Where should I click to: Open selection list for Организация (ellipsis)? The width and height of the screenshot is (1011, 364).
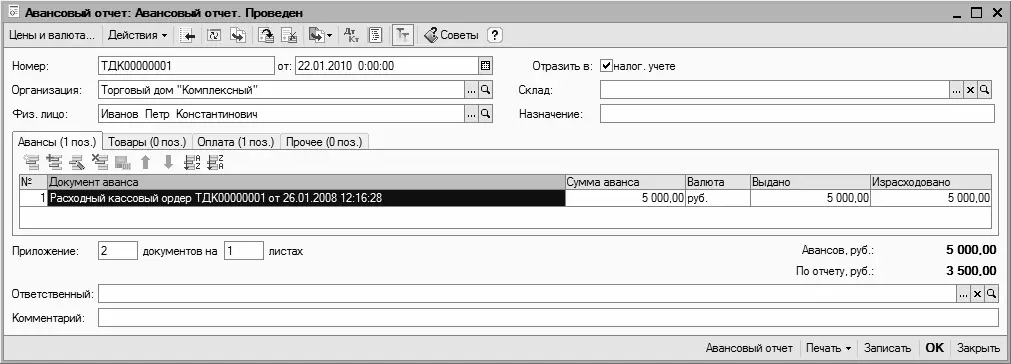coord(472,90)
